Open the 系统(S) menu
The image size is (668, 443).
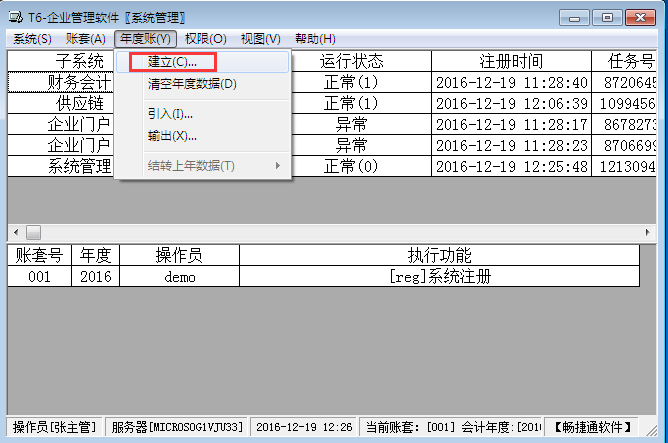pyautogui.click(x=32, y=39)
